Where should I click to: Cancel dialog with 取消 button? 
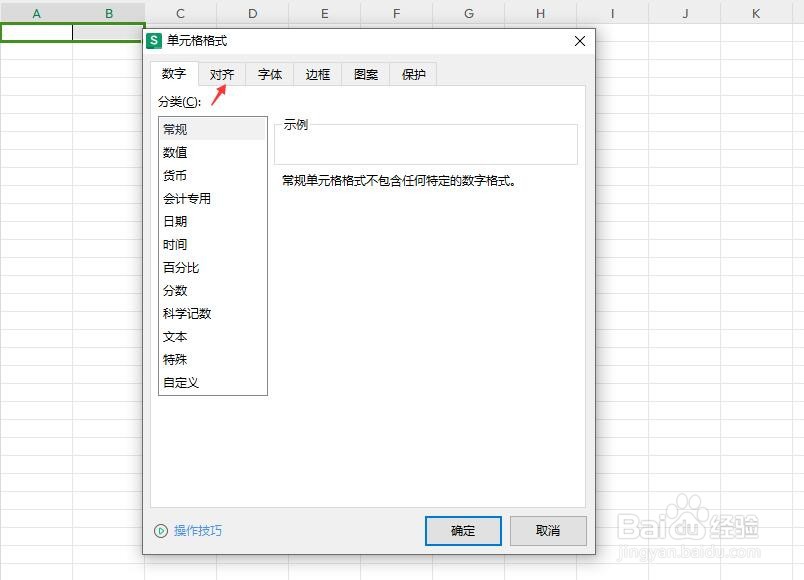click(x=548, y=531)
